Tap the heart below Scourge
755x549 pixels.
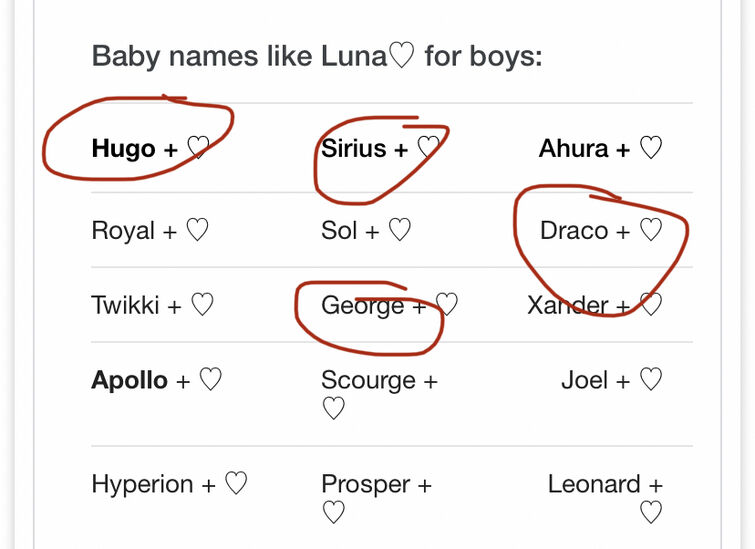tap(333, 408)
